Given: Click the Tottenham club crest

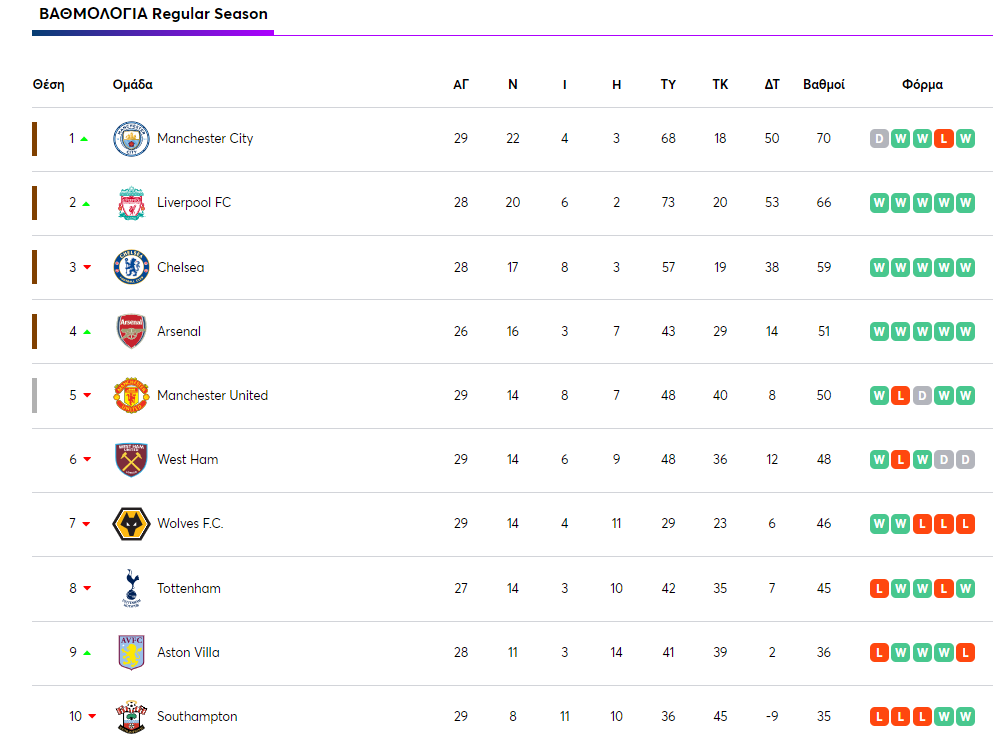Looking at the screenshot, I should click(131, 588).
